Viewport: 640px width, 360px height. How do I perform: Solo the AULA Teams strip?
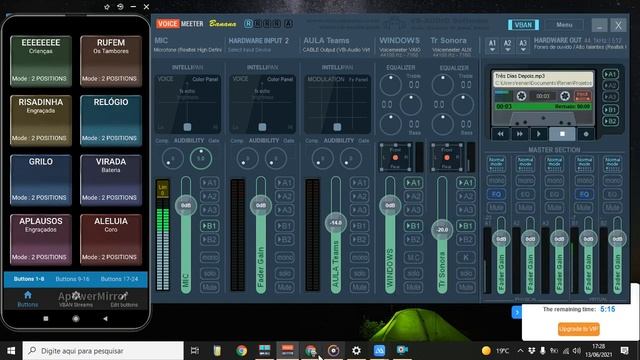(x=359, y=273)
